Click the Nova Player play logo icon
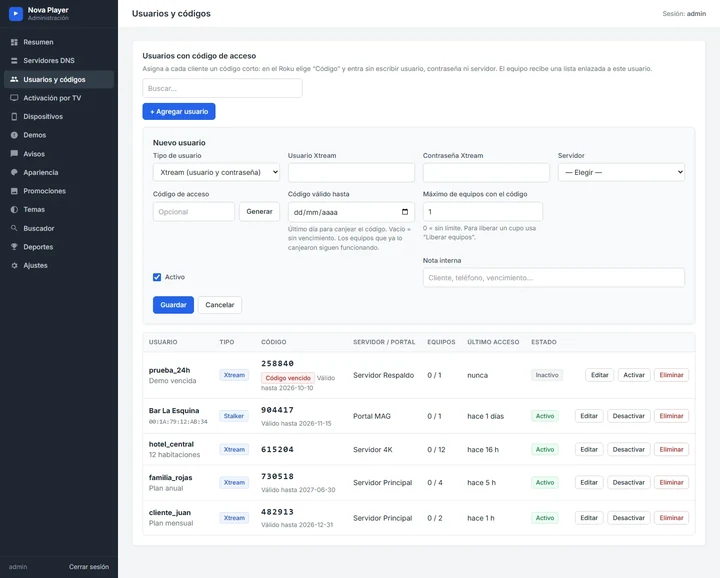This screenshot has height=578, width=720. point(16,14)
